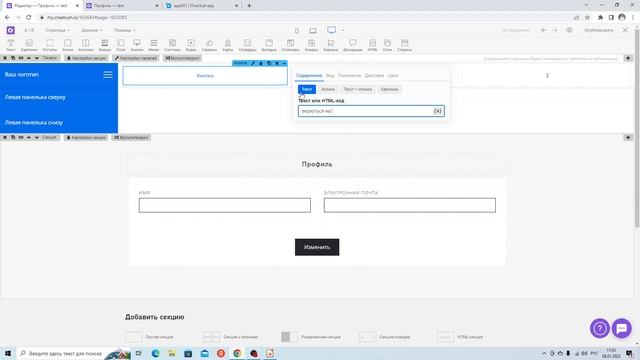The height and width of the screenshot is (360, 640).
Task: Select the Кнопка (button) tool in the toolbar
Action: (x=137, y=45)
